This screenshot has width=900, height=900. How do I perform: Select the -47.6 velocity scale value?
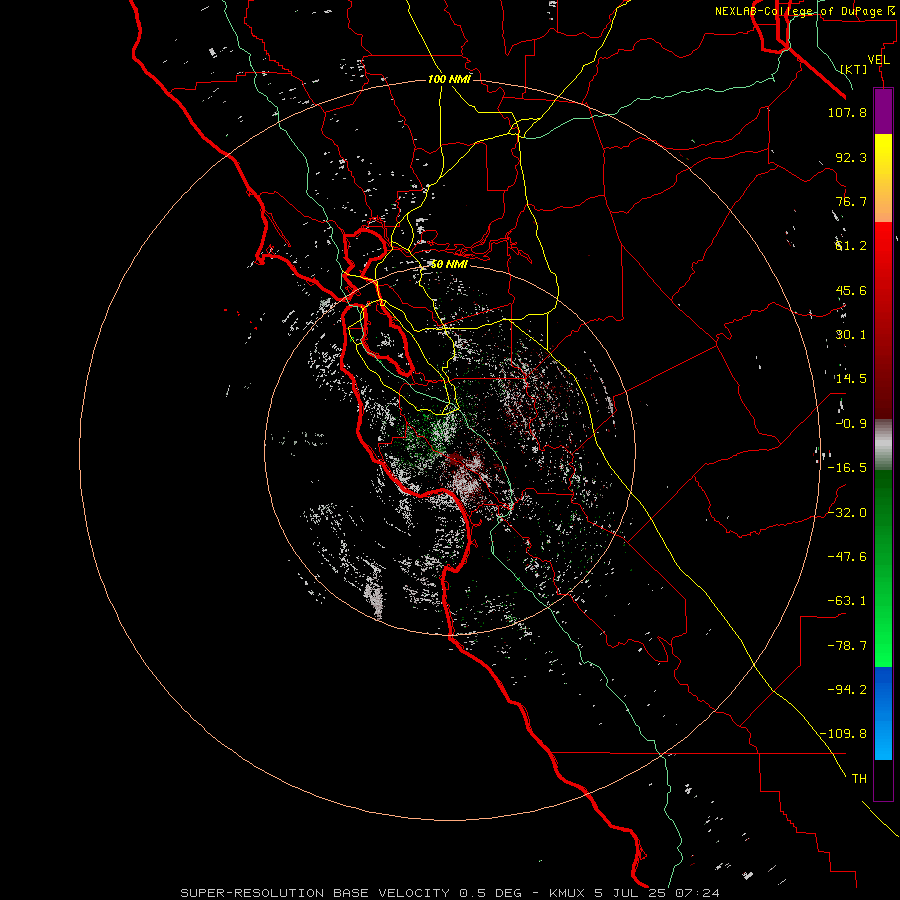[x=847, y=557]
